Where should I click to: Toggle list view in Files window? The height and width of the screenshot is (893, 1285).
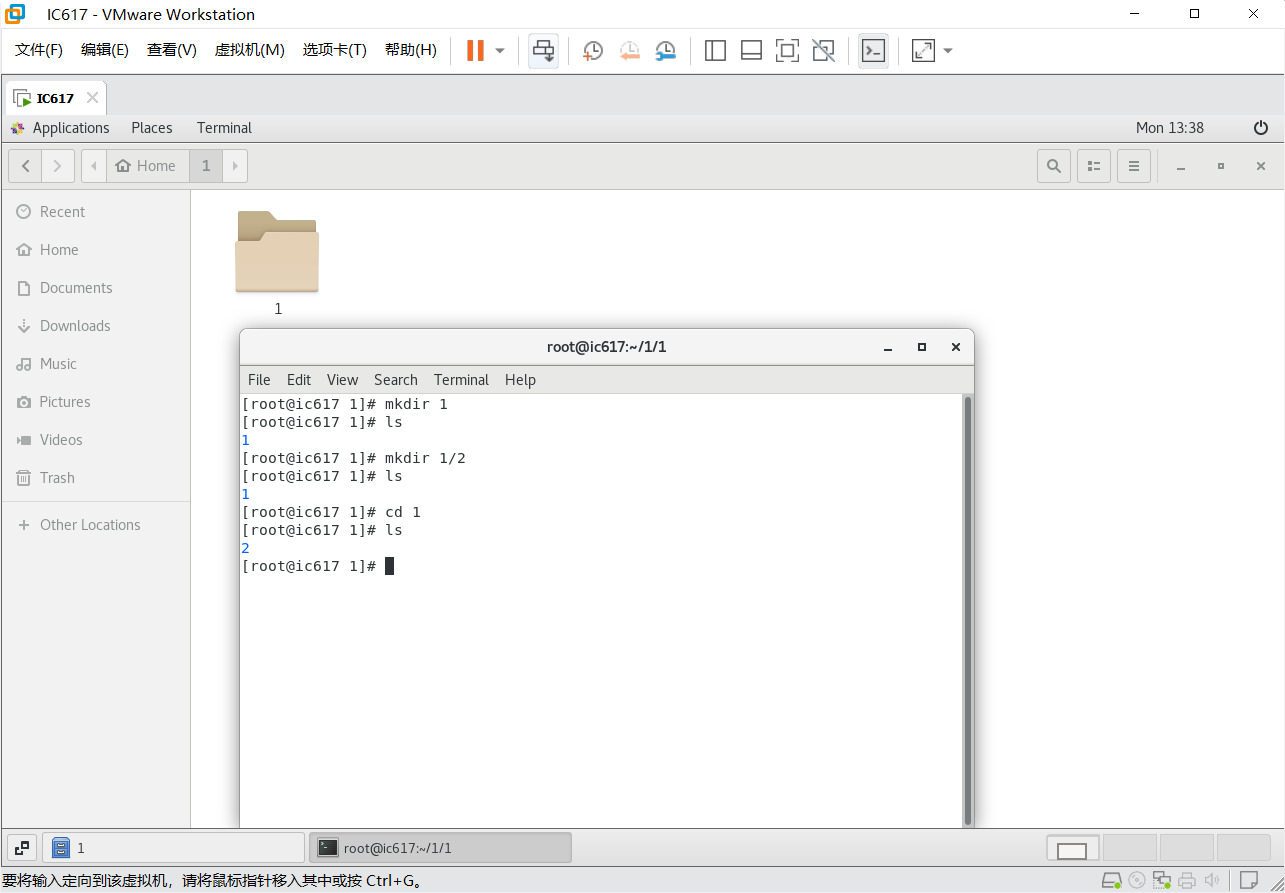point(1094,166)
